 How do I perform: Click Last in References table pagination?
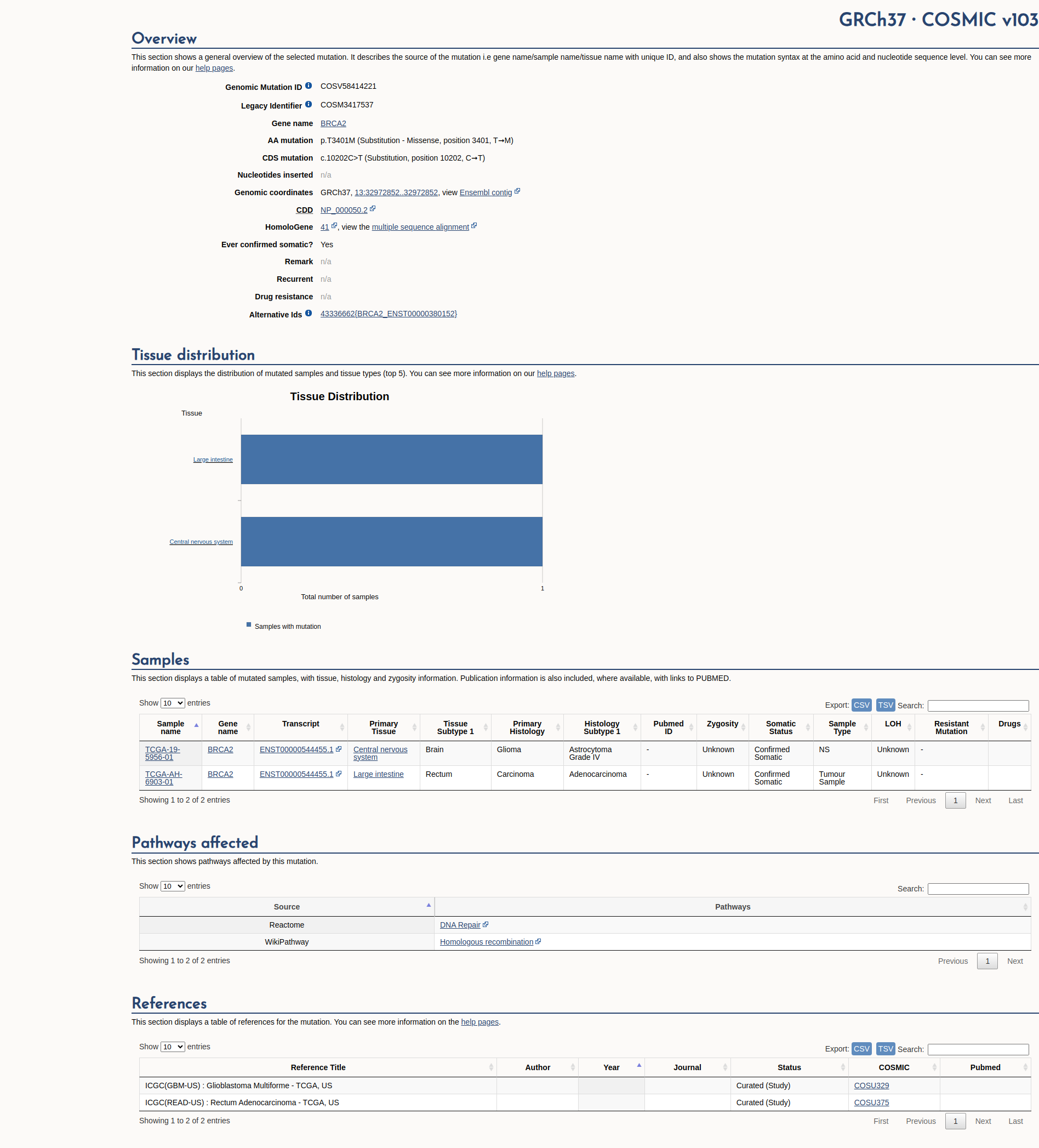click(x=1015, y=1121)
